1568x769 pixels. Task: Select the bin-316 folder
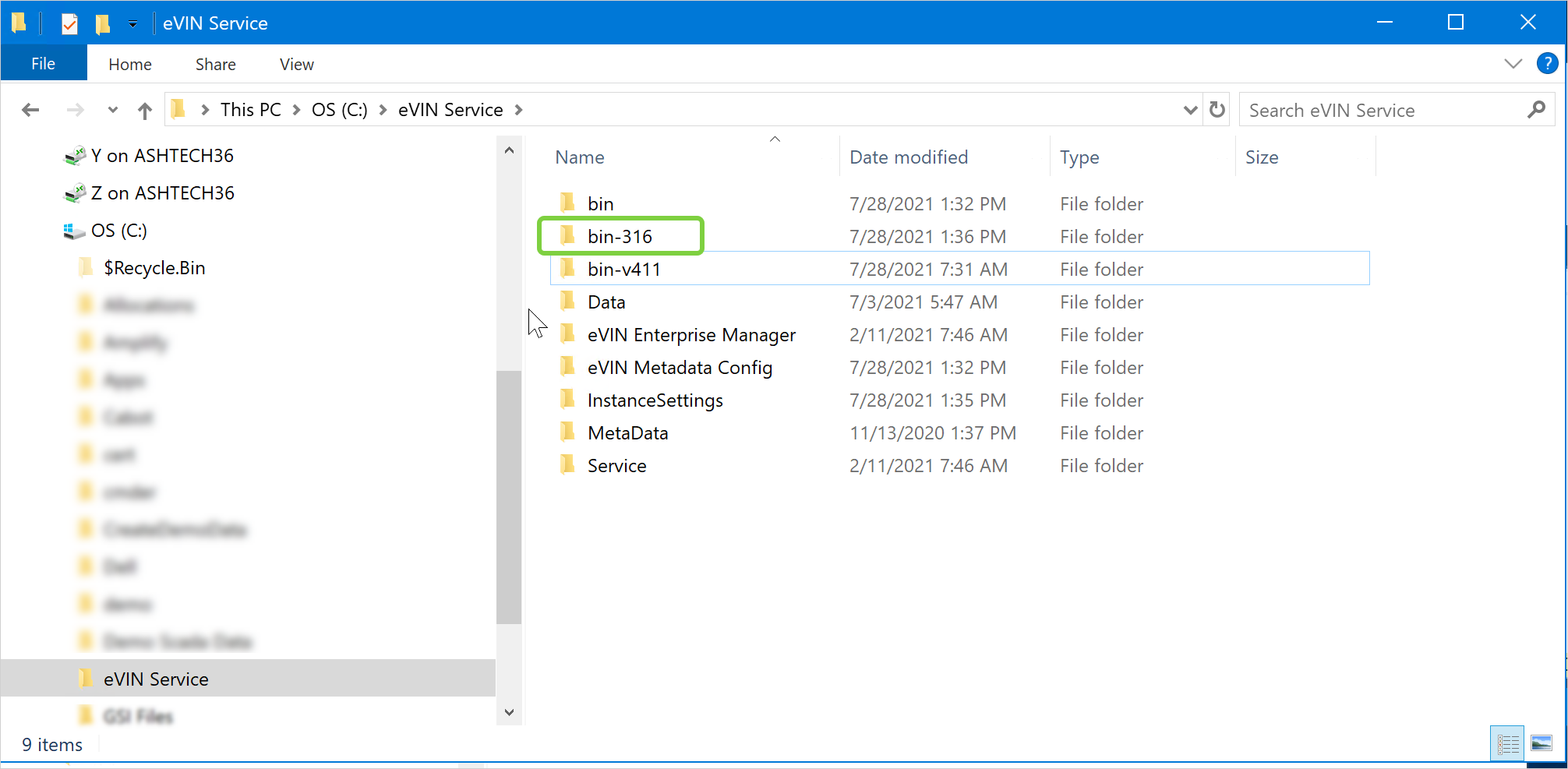tap(620, 237)
